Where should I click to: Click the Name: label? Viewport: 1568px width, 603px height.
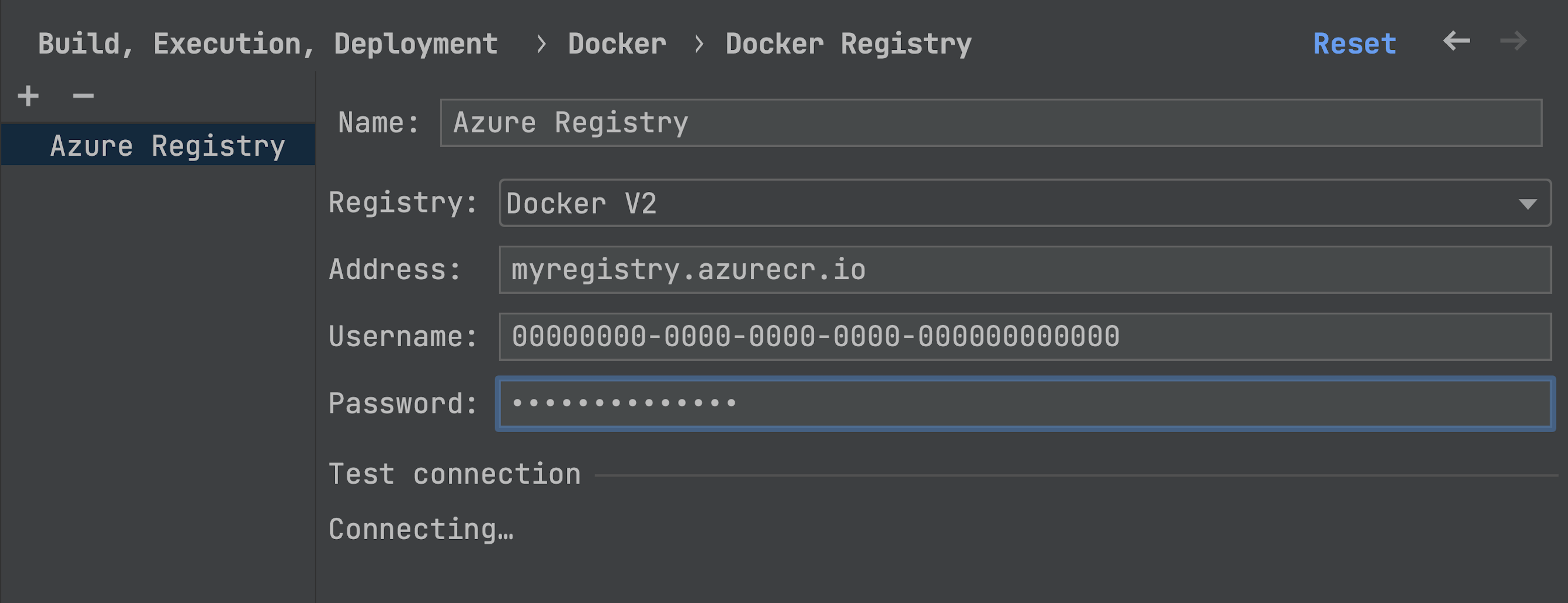pyautogui.click(x=378, y=123)
